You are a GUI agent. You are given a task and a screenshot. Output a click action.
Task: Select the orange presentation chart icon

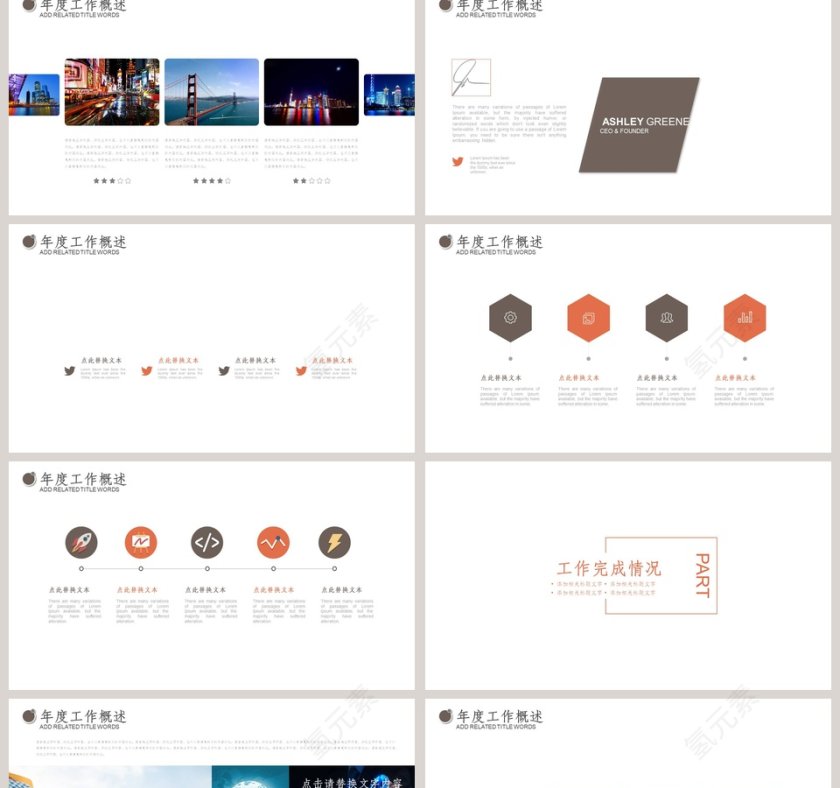tap(141, 543)
